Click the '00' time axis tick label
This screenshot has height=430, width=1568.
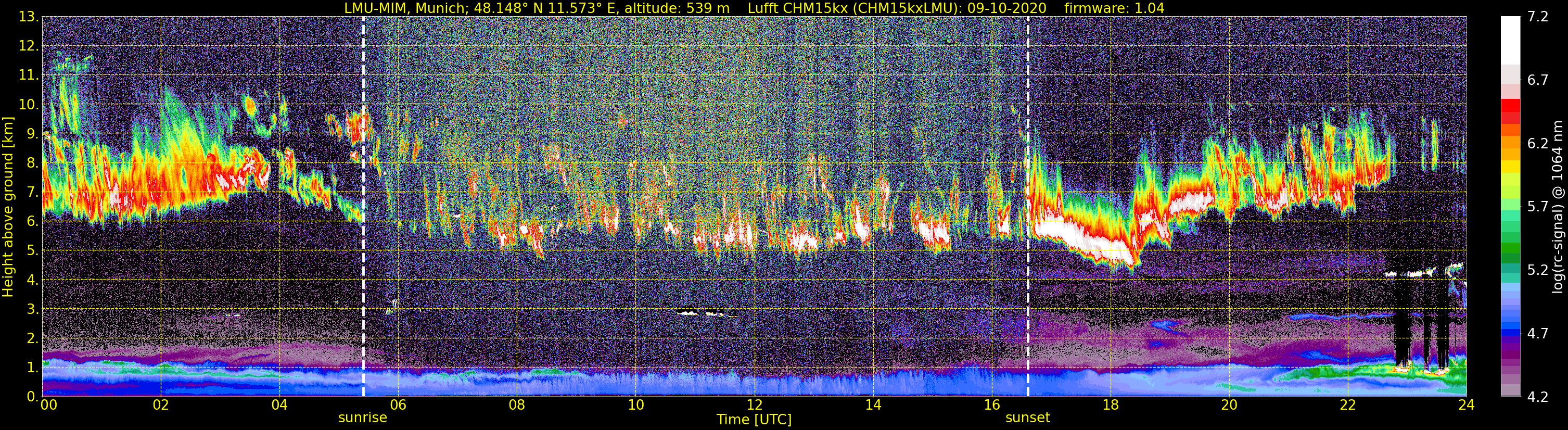coord(49,405)
